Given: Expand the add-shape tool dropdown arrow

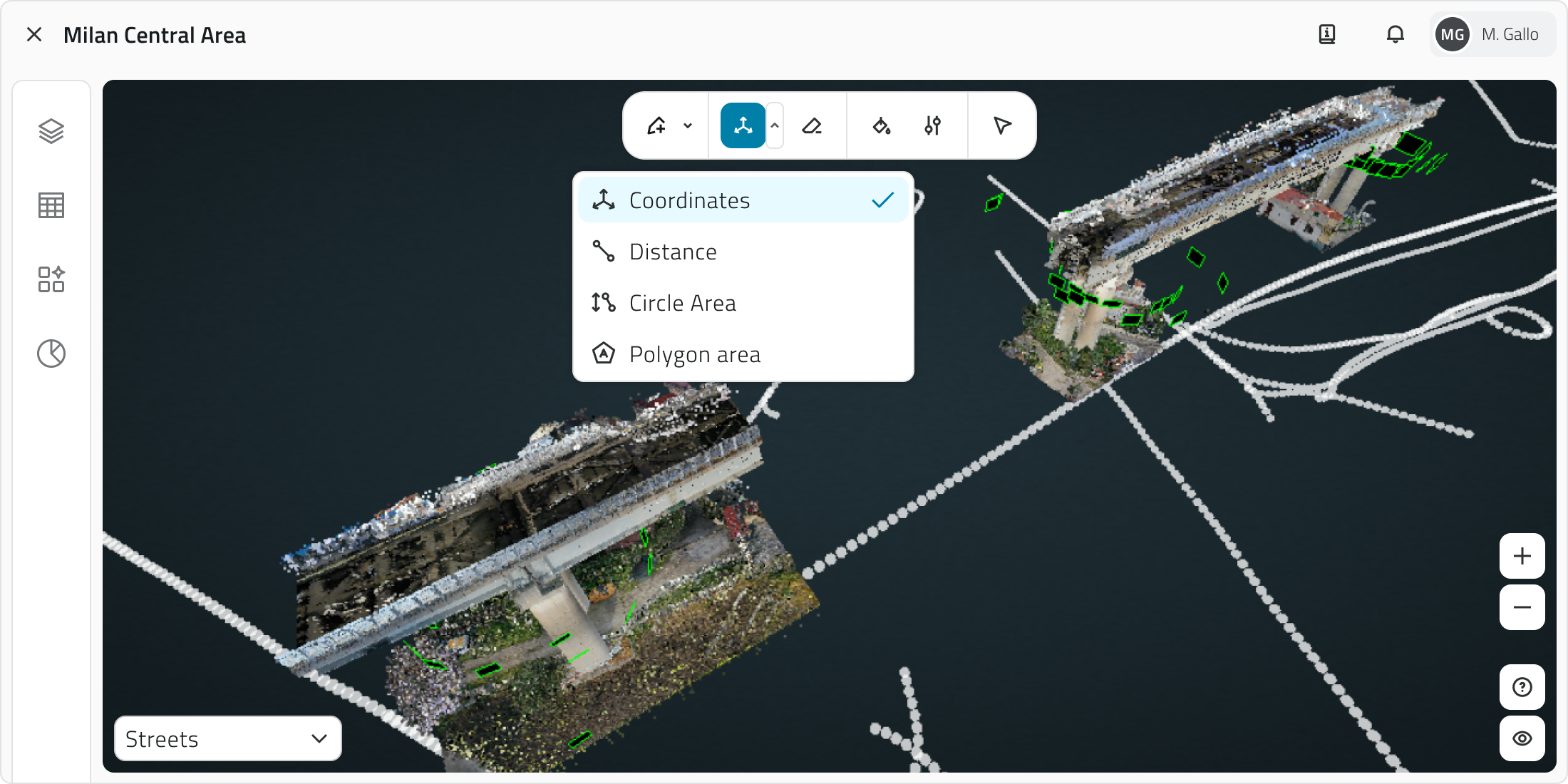Looking at the screenshot, I should [688, 126].
